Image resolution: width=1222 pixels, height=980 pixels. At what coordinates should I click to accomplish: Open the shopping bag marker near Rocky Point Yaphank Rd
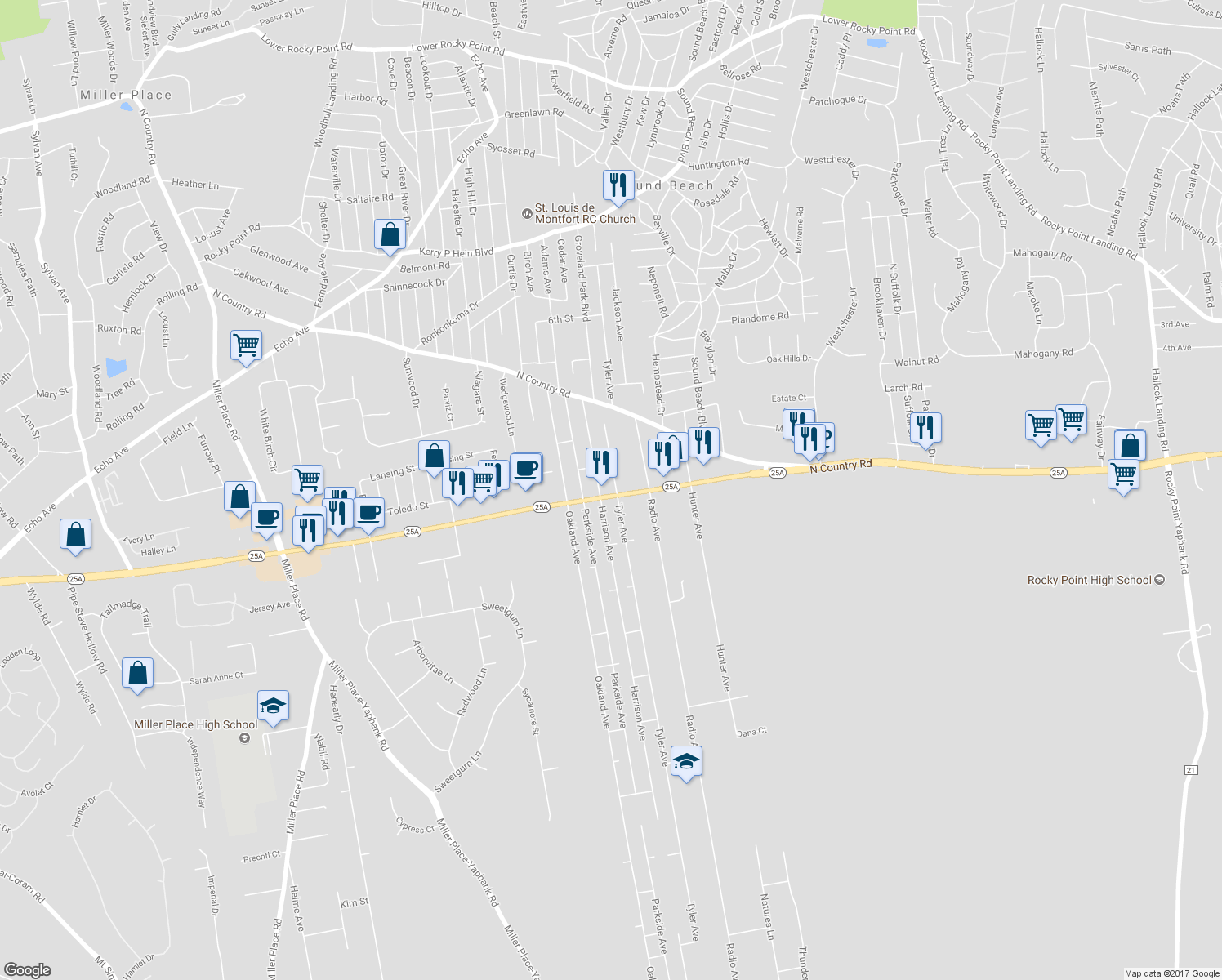click(1131, 444)
